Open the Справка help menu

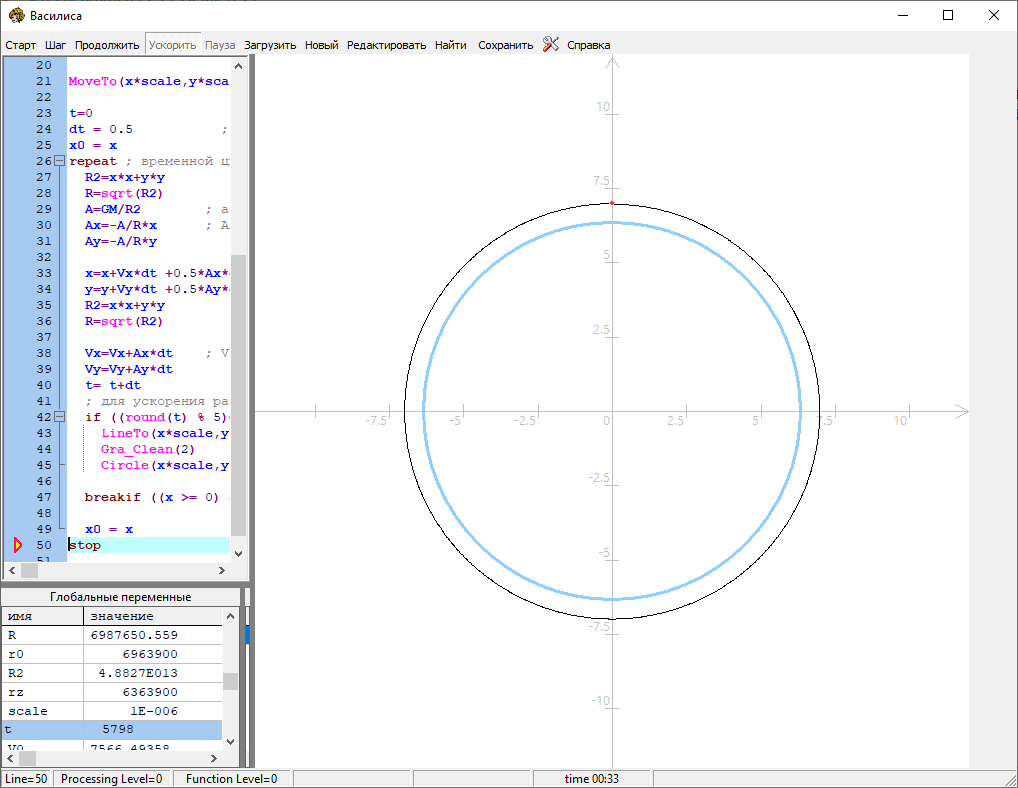[x=588, y=45]
